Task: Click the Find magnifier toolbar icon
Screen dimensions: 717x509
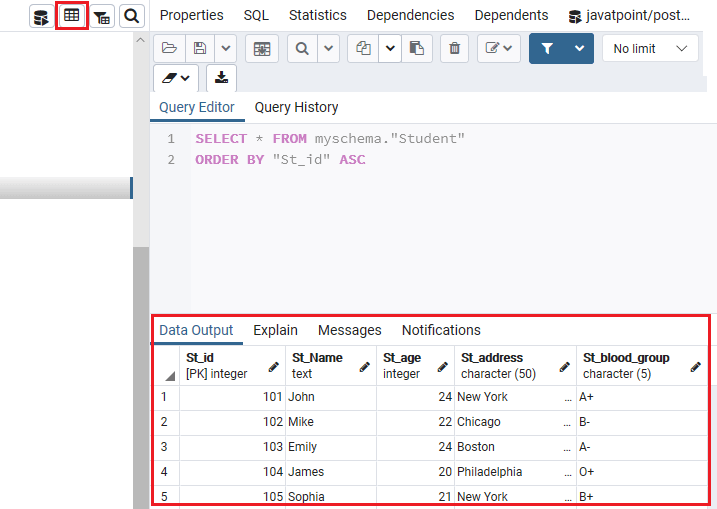Action: 302,48
